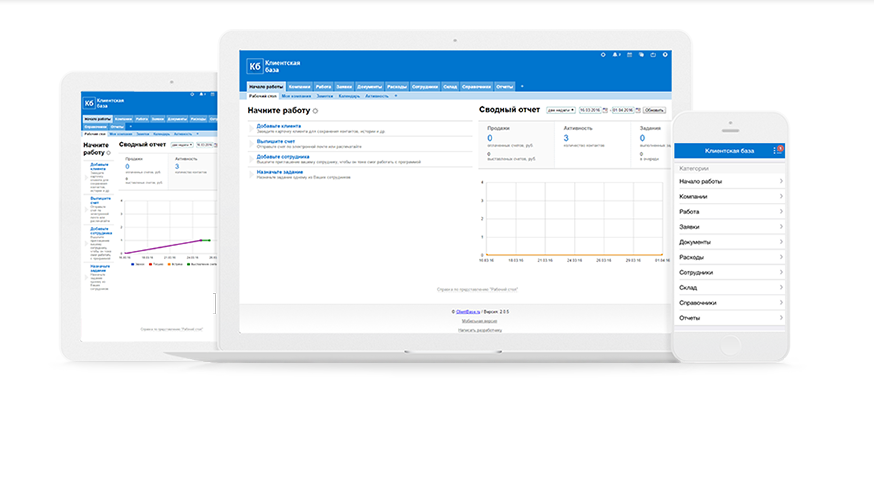This screenshot has width=874, height=488.
Task: Expand the Добавьте сотрудника arrow on laptop
Action: coord(251,159)
